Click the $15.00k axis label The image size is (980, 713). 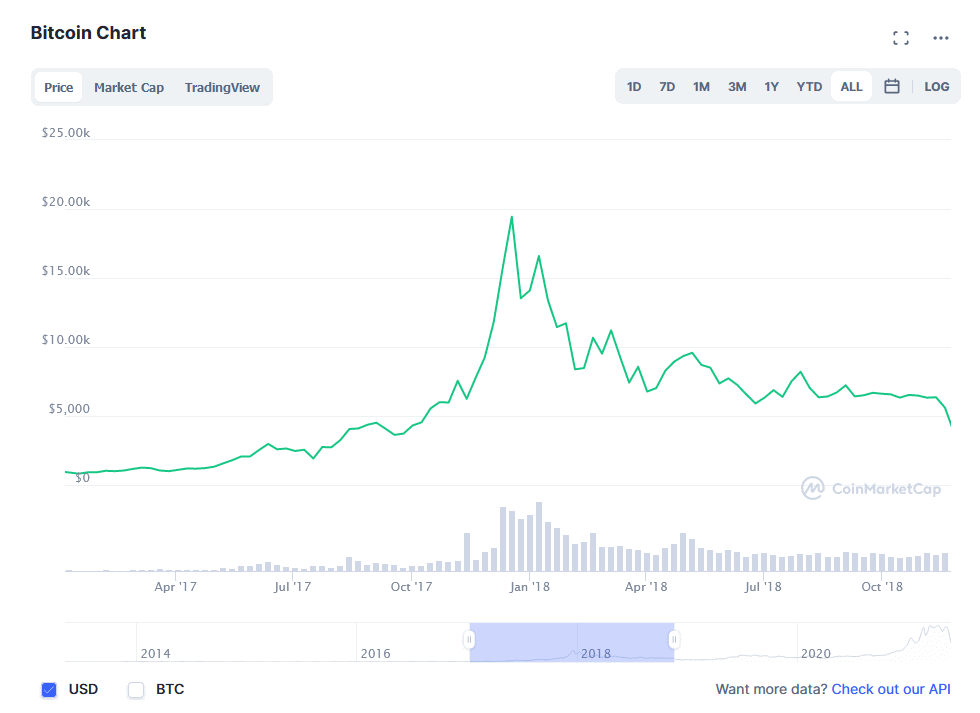[66, 271]
